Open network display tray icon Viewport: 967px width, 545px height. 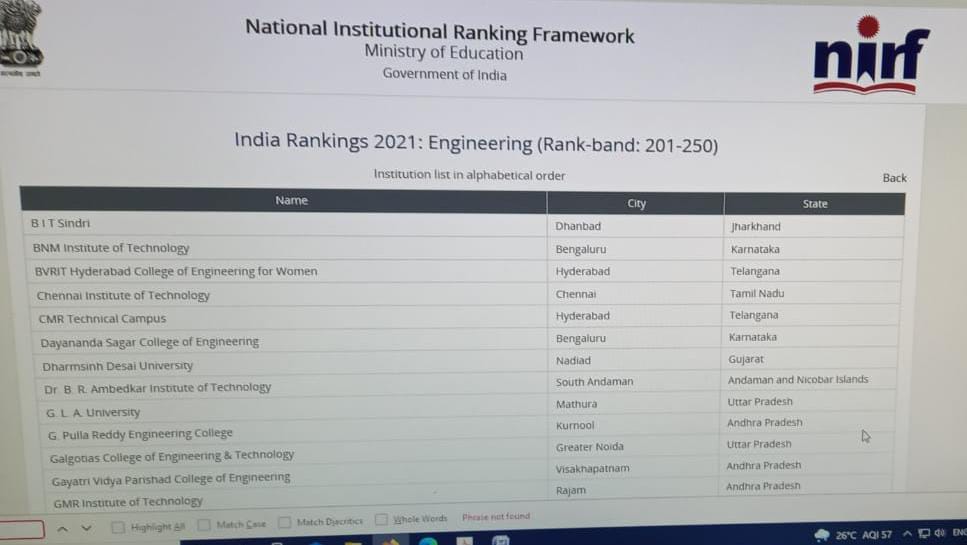pyautogui.click(x=924, y=533)
